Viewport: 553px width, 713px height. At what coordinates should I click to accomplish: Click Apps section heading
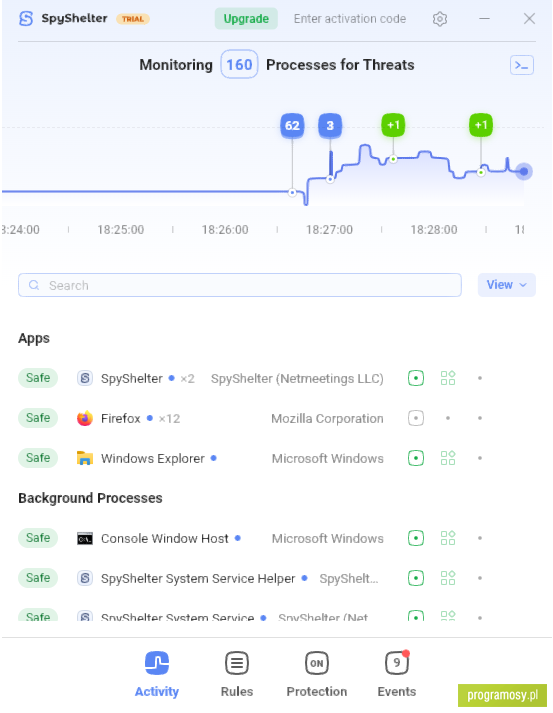34,338
